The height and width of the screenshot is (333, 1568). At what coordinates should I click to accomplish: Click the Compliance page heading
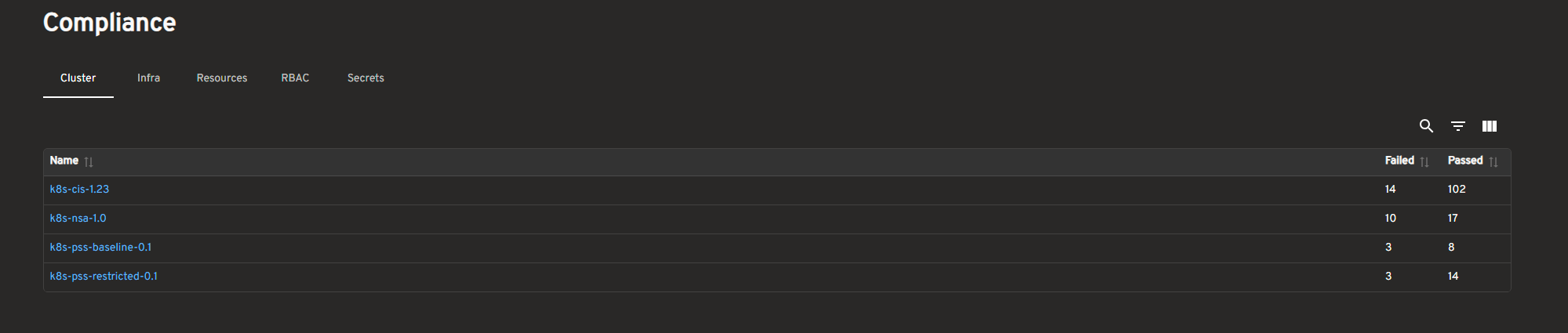coord(109,23)
